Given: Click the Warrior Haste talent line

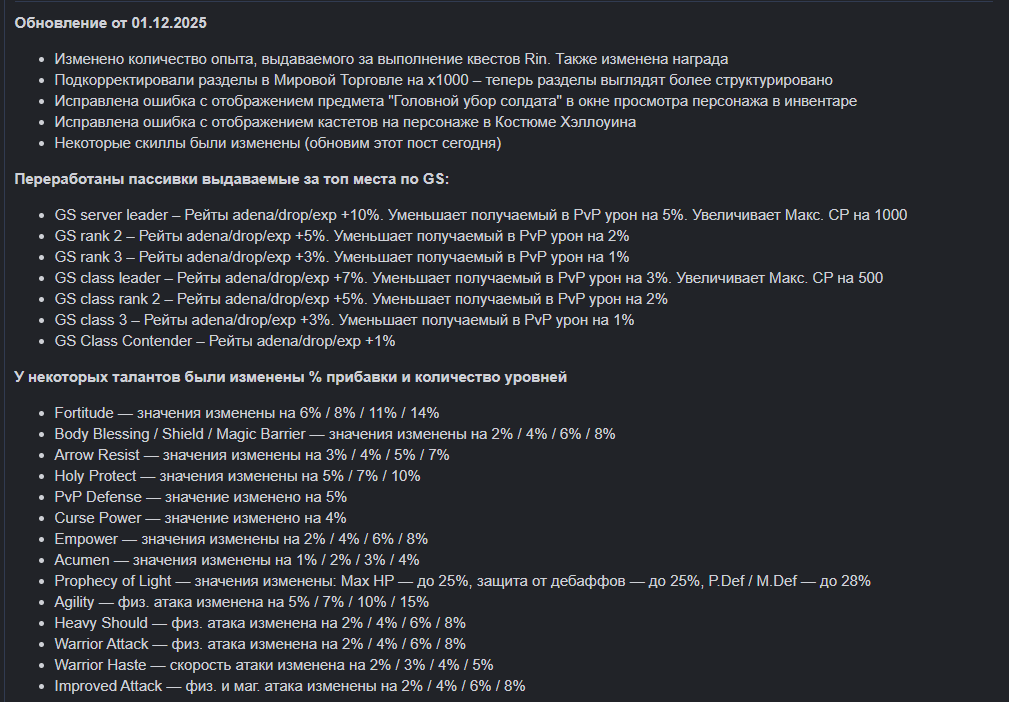Looking at the screenshot, I should coord(273,665).
